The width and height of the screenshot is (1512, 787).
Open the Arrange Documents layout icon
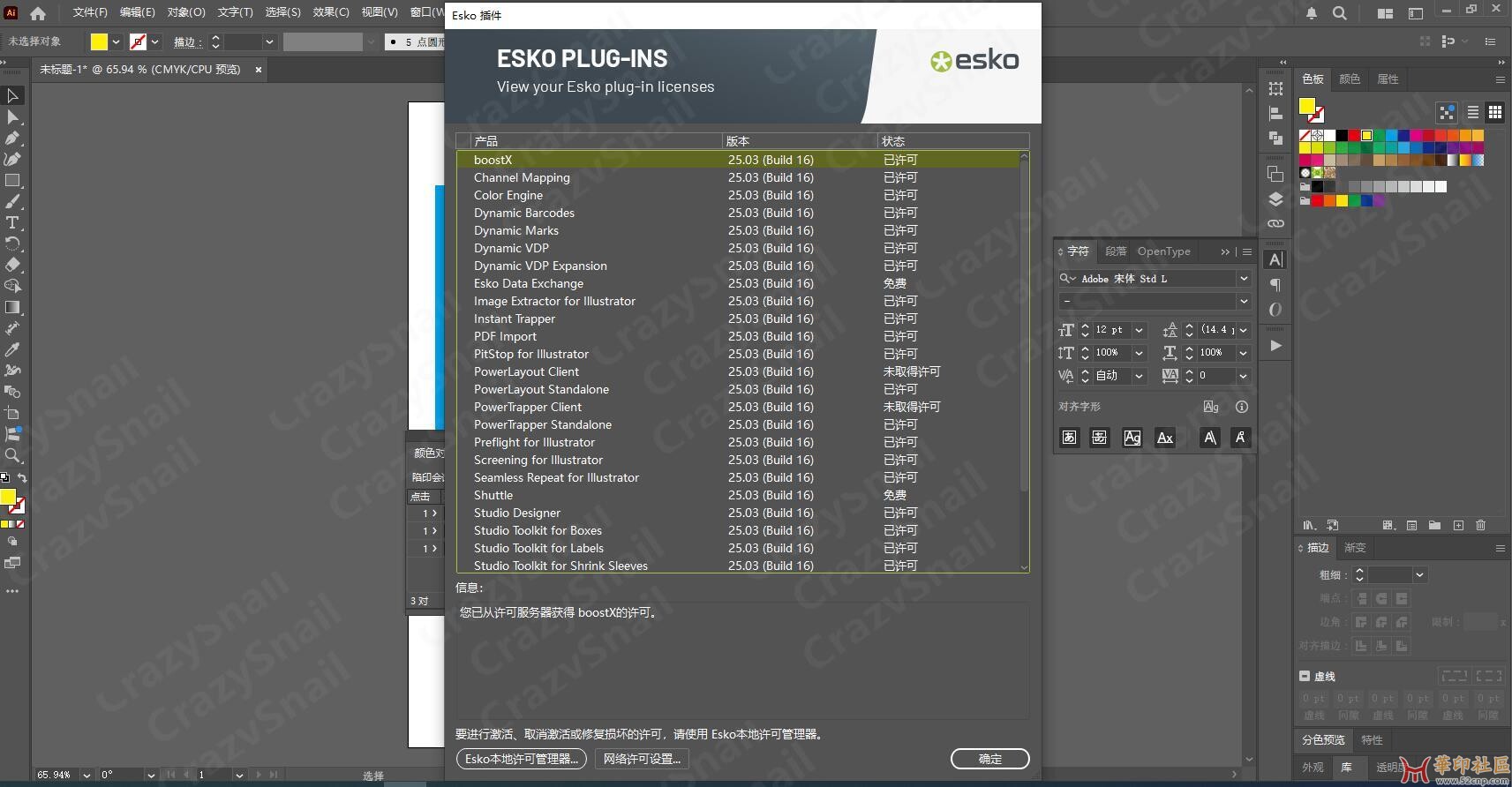[x=1385, y=13]
